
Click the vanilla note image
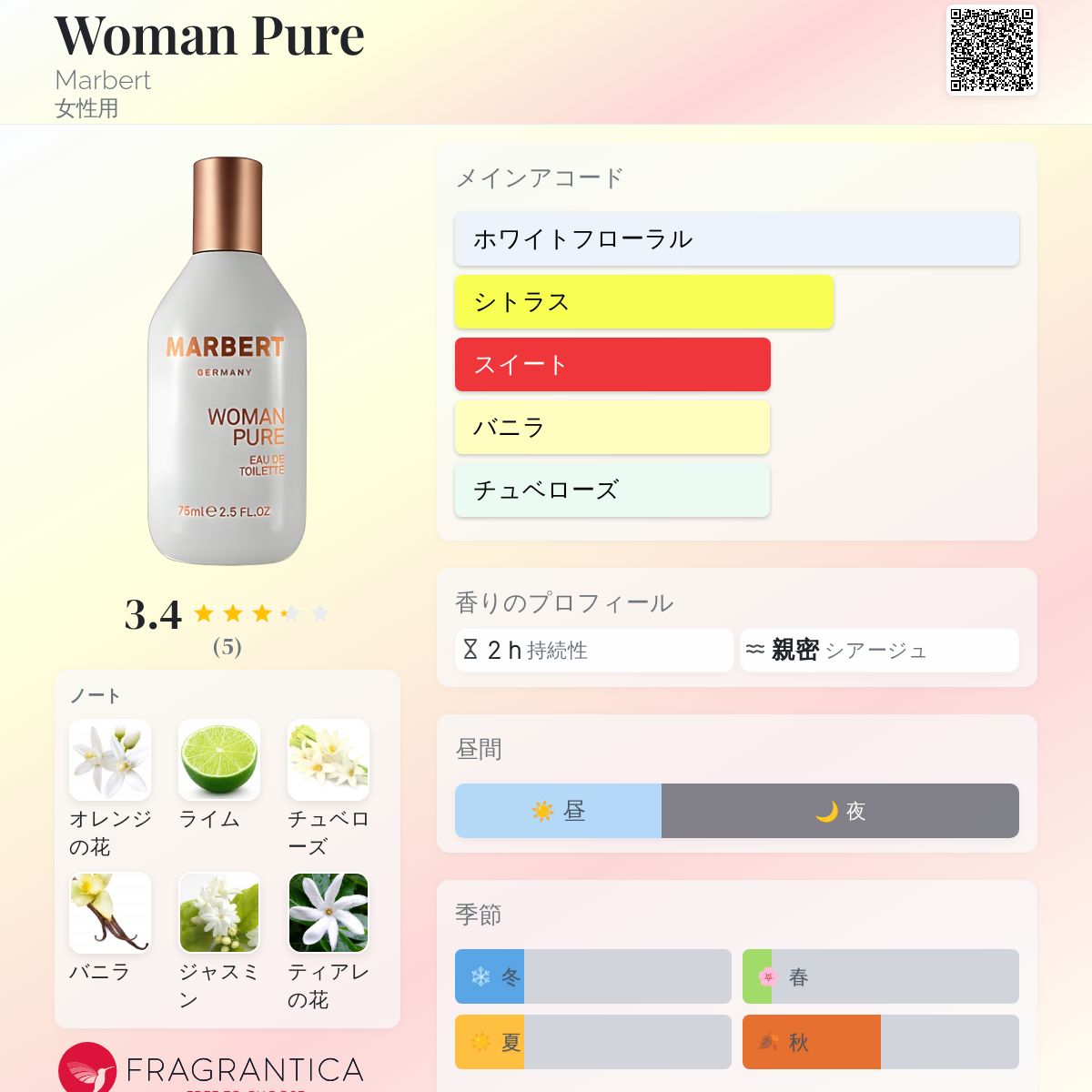click(110, 913)
